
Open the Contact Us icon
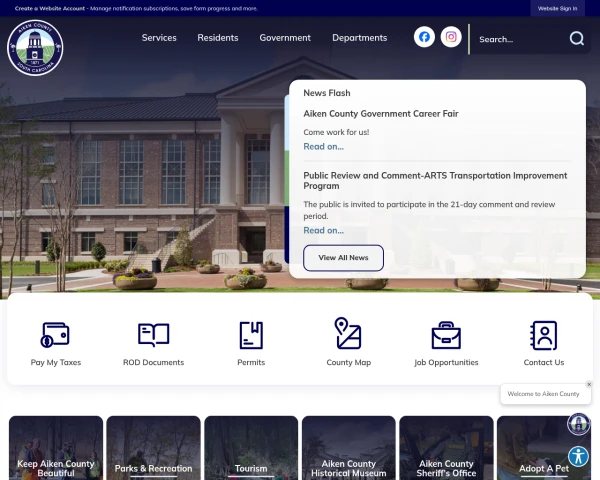pyautogui.click(x=544, y=334)
